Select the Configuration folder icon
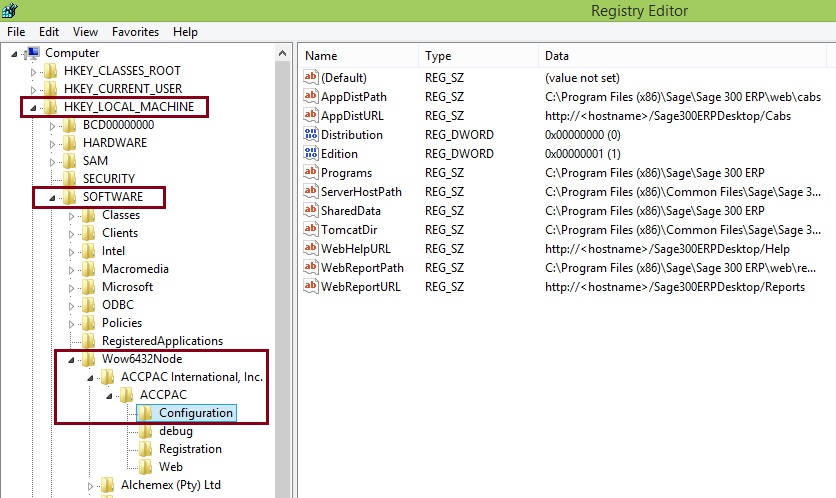The height and width of the screenshot is (498, 836). pos(145,413)
